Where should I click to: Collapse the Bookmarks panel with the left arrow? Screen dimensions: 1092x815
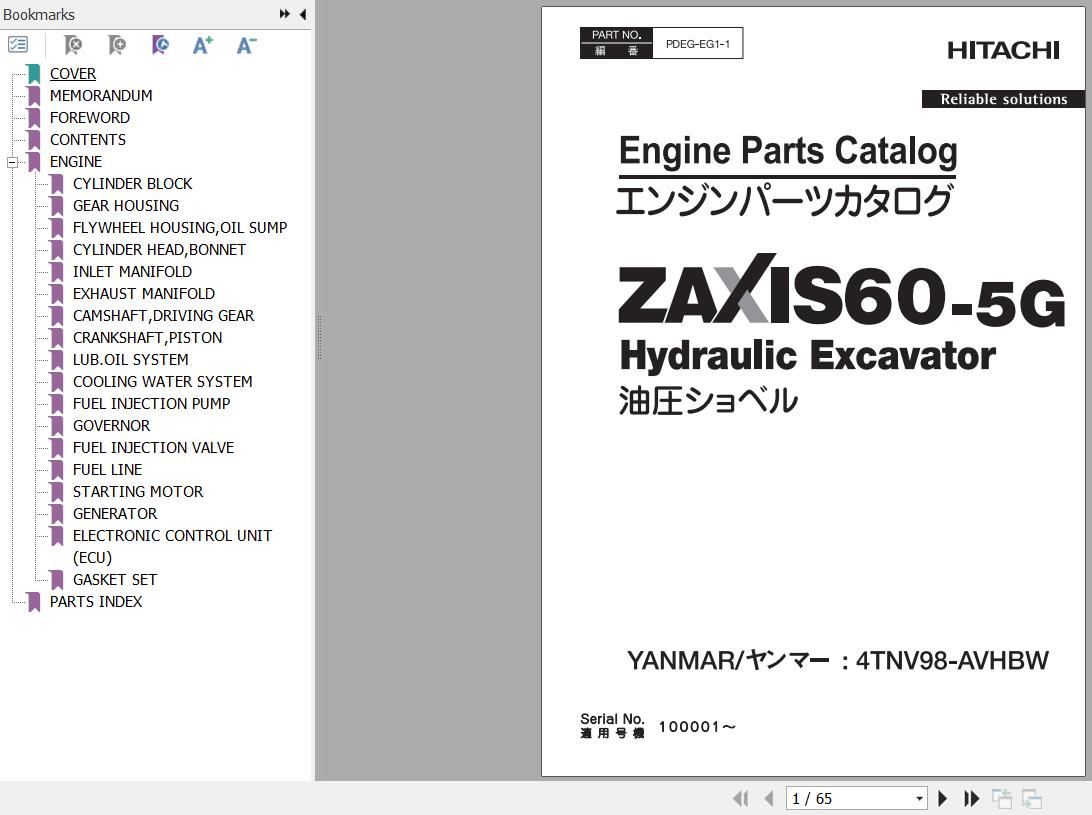(303, 14)
